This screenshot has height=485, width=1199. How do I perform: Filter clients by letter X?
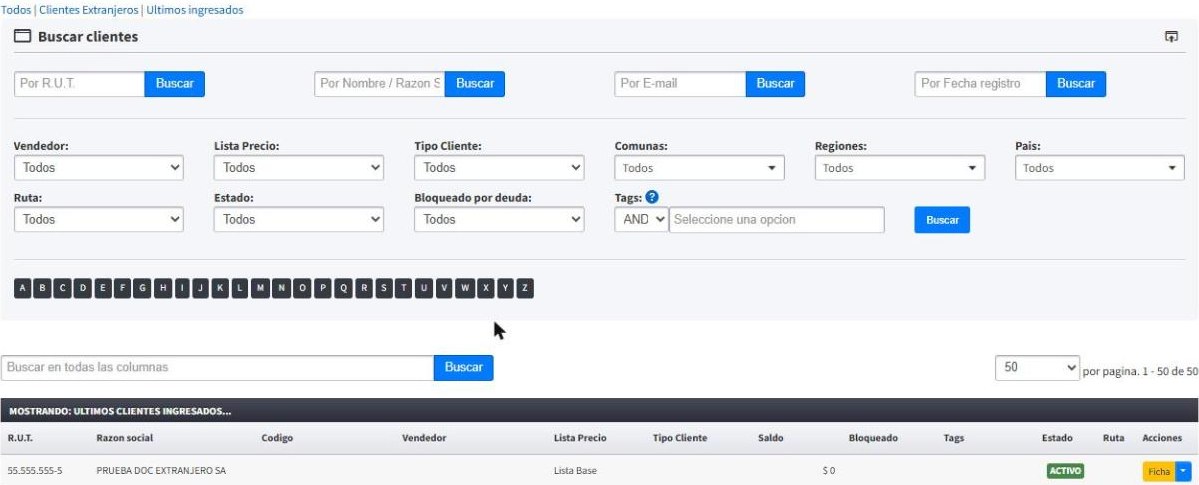pos(486,288)
